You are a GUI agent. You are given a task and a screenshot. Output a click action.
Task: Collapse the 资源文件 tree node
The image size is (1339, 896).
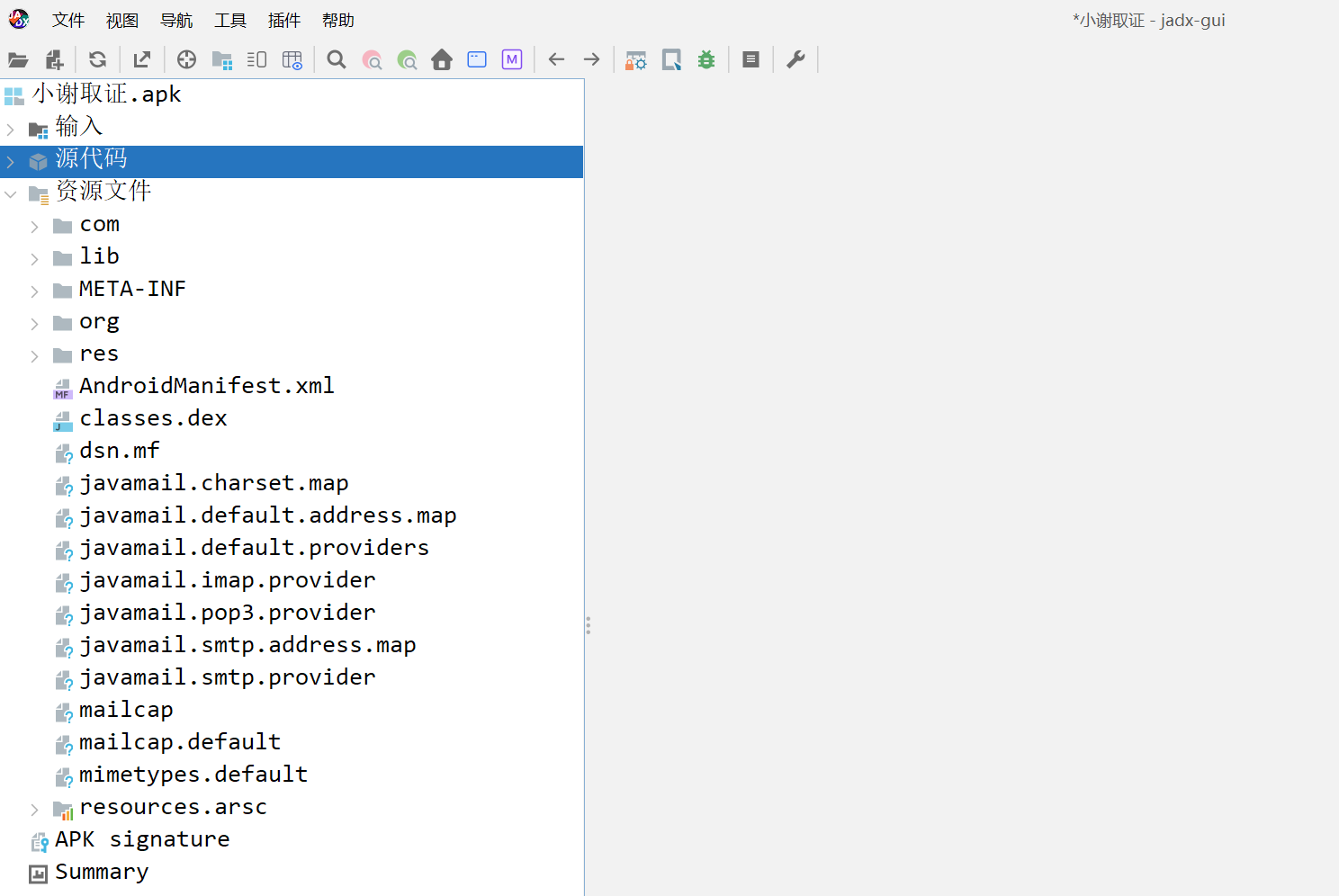(x=11, y=194)
